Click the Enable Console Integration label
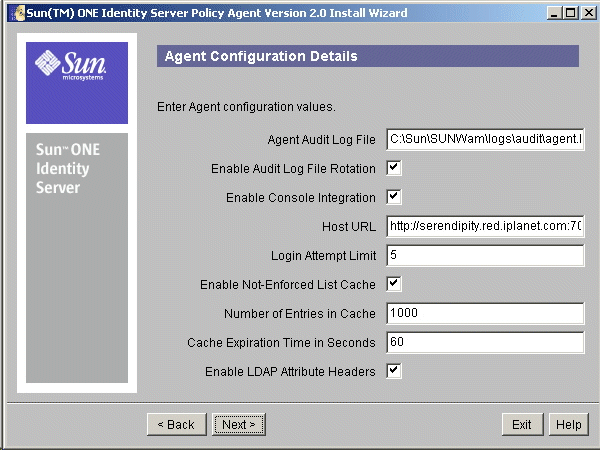This screenshot has width=600, height=450. [x=301, y=198]
